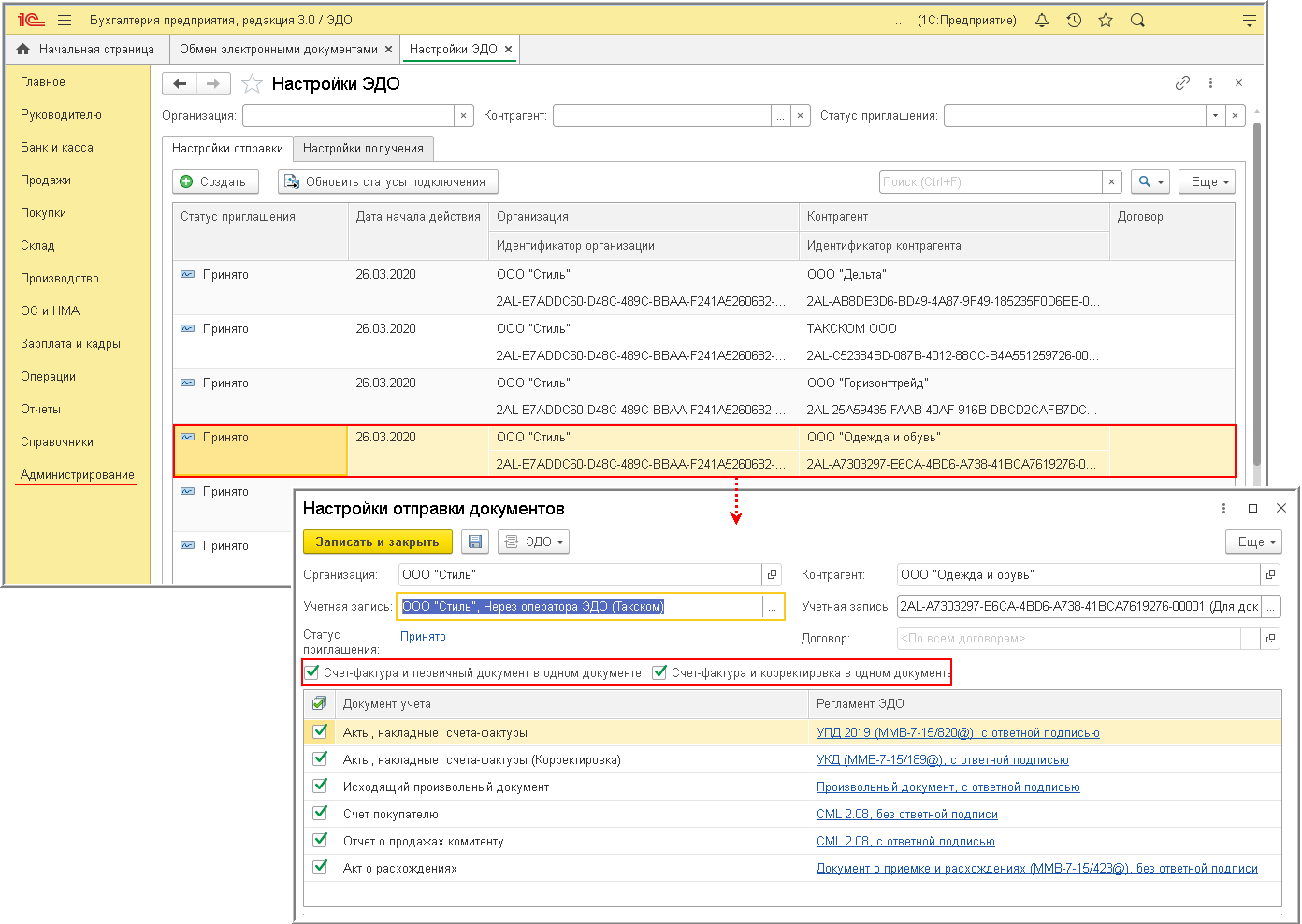Switch to Настройки получения tab
Screen dimensions: 1302x924
tap(363, 148)
